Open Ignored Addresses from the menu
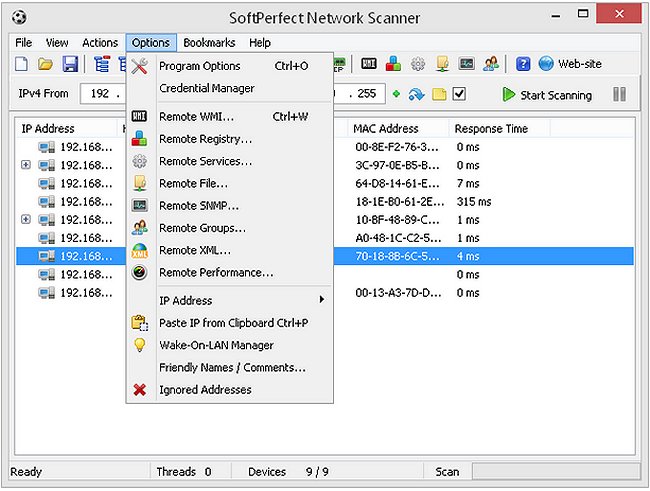Screen dimensions: 650x491 205,389
